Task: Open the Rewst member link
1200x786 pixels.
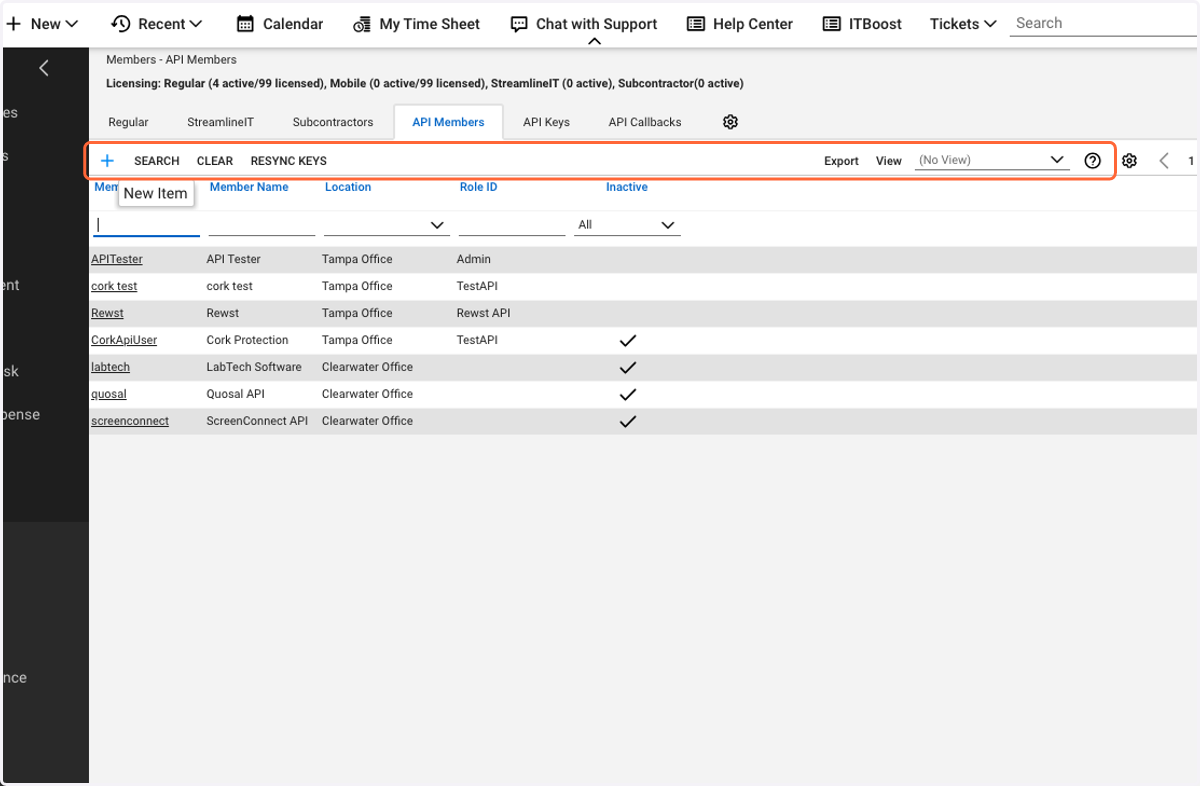Action: click(107, 313)
